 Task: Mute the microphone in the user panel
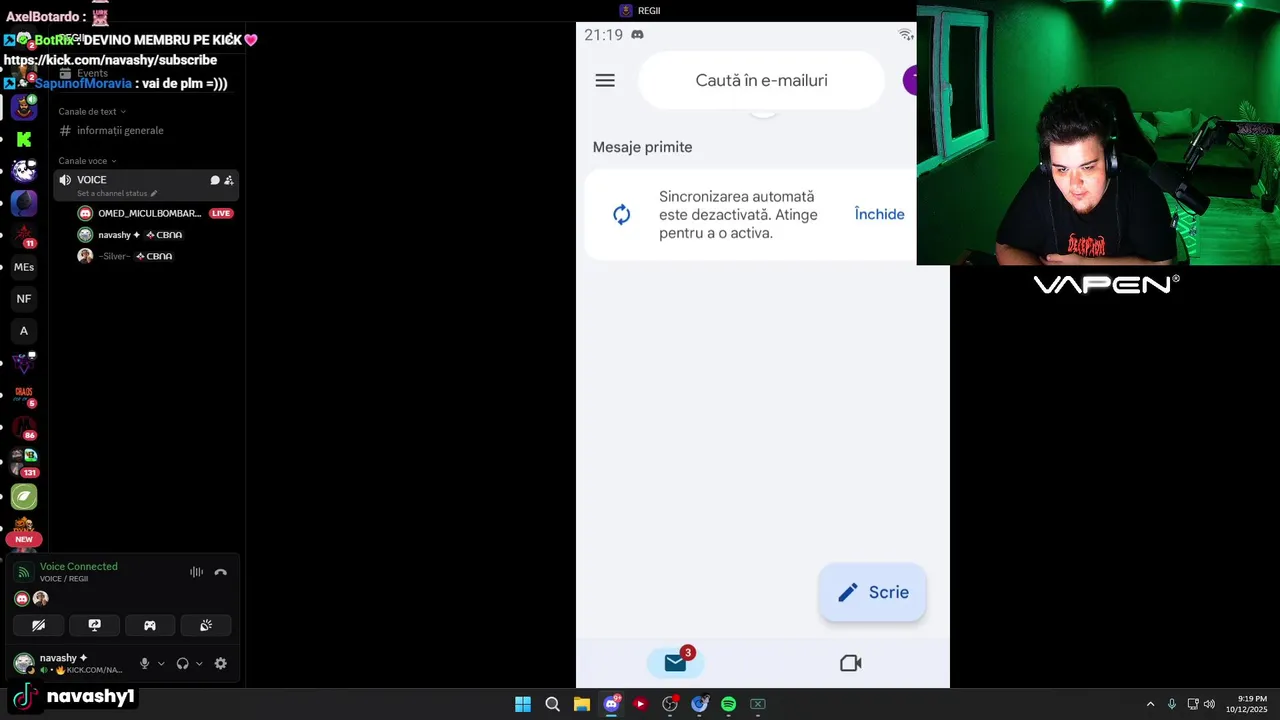coord(145,663)
